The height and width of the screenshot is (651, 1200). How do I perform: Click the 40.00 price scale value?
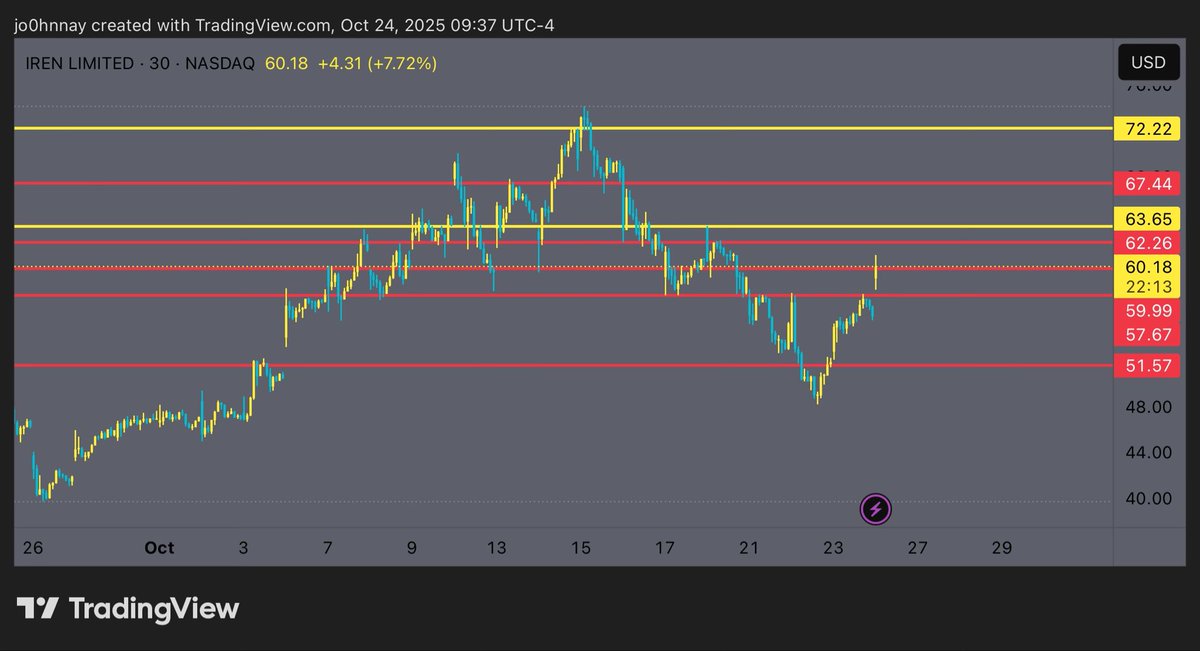coord(1147,498)
